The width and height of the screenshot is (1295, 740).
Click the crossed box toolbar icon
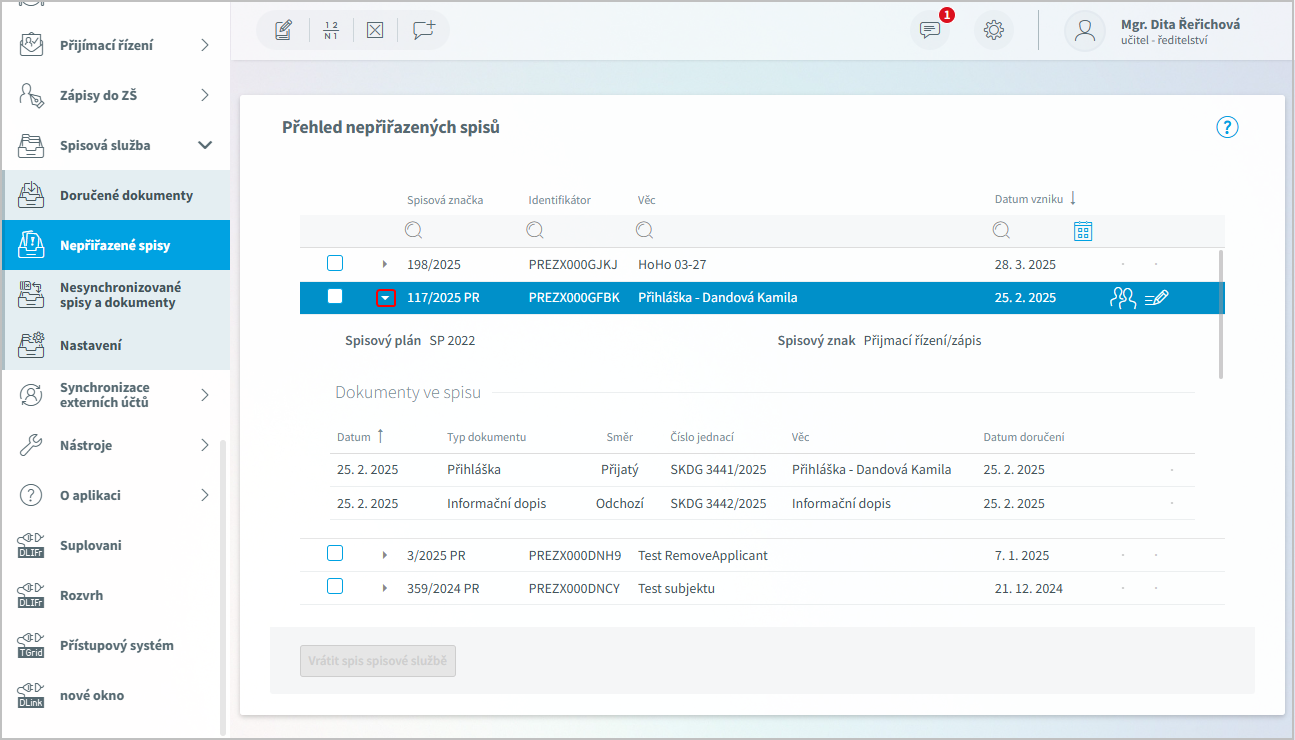tap(375, 30)
